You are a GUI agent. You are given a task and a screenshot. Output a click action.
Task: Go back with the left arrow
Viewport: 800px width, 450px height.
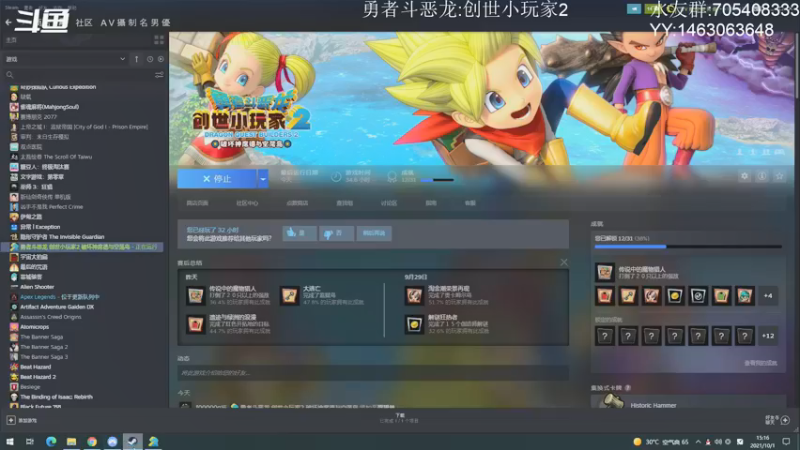8,22
